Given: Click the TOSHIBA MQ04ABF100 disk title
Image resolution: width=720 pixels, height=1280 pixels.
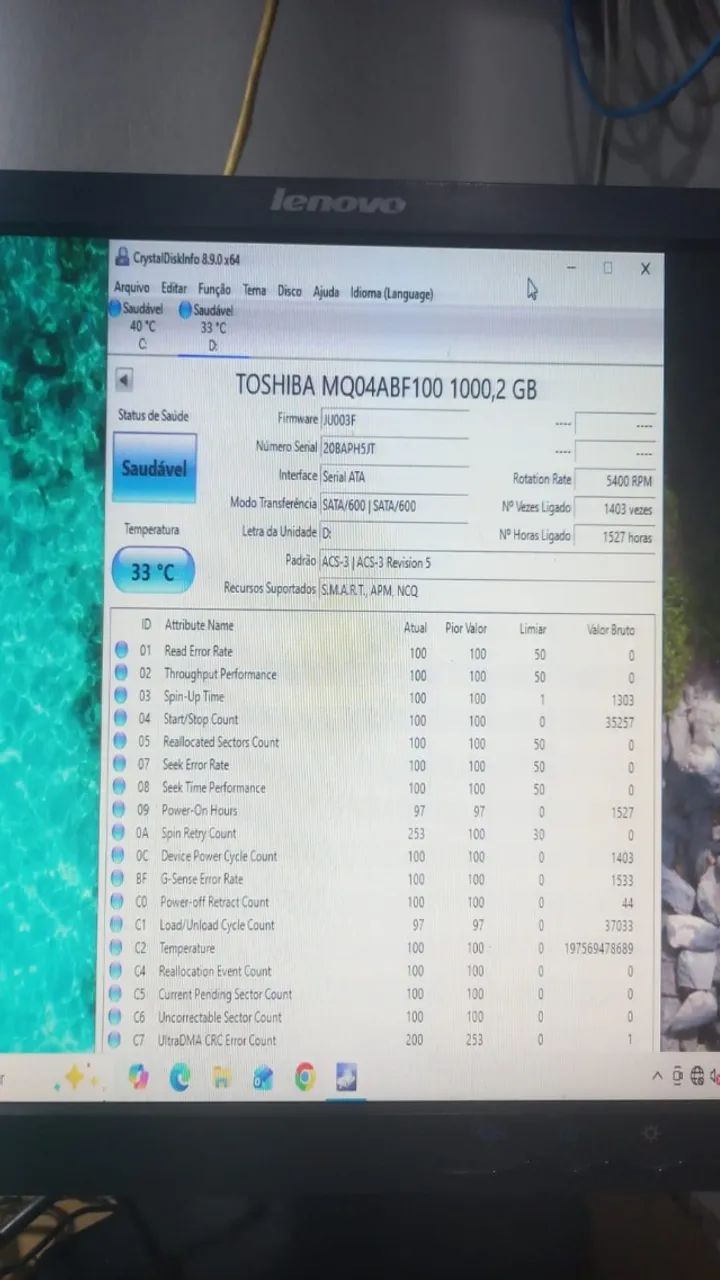Looking at the screenshot, I should (x=385, y=387).
